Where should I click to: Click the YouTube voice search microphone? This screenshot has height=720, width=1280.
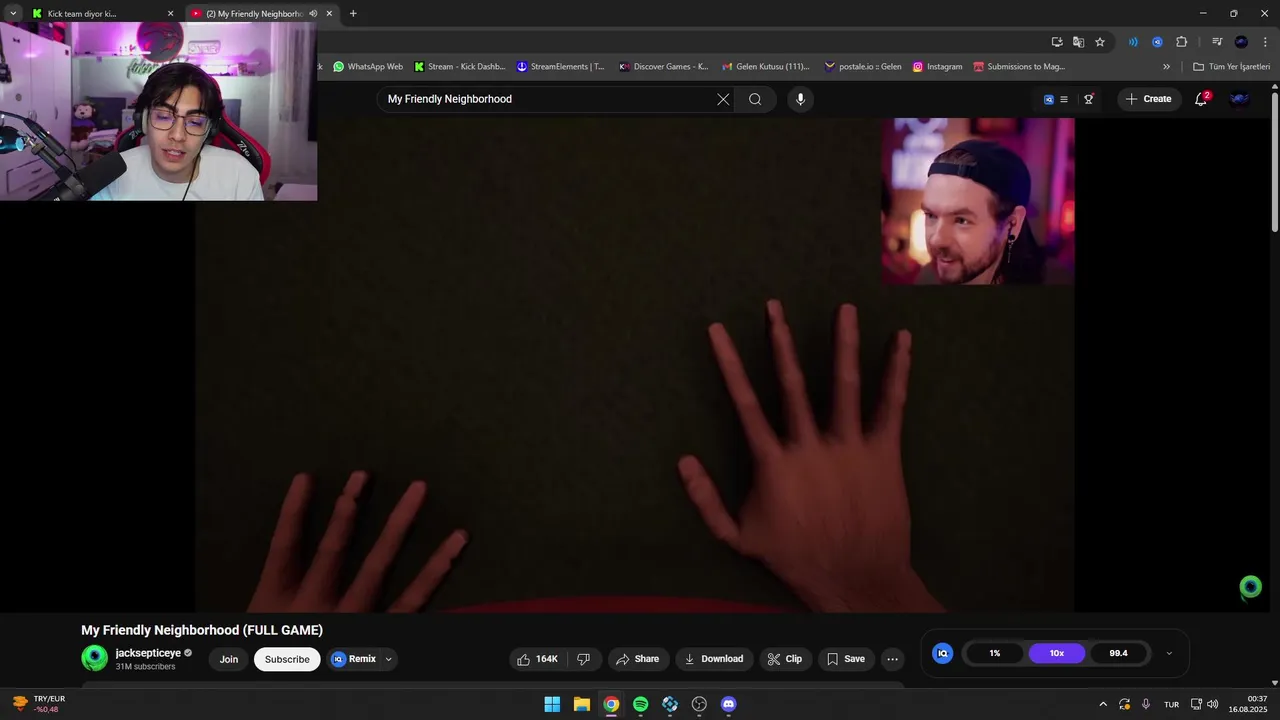800,99
